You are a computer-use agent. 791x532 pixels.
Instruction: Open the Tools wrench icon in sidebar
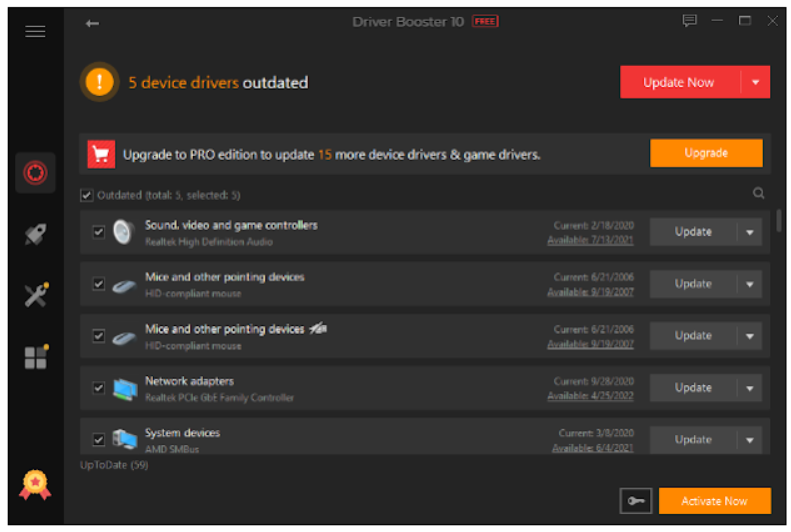coord(36,295)
